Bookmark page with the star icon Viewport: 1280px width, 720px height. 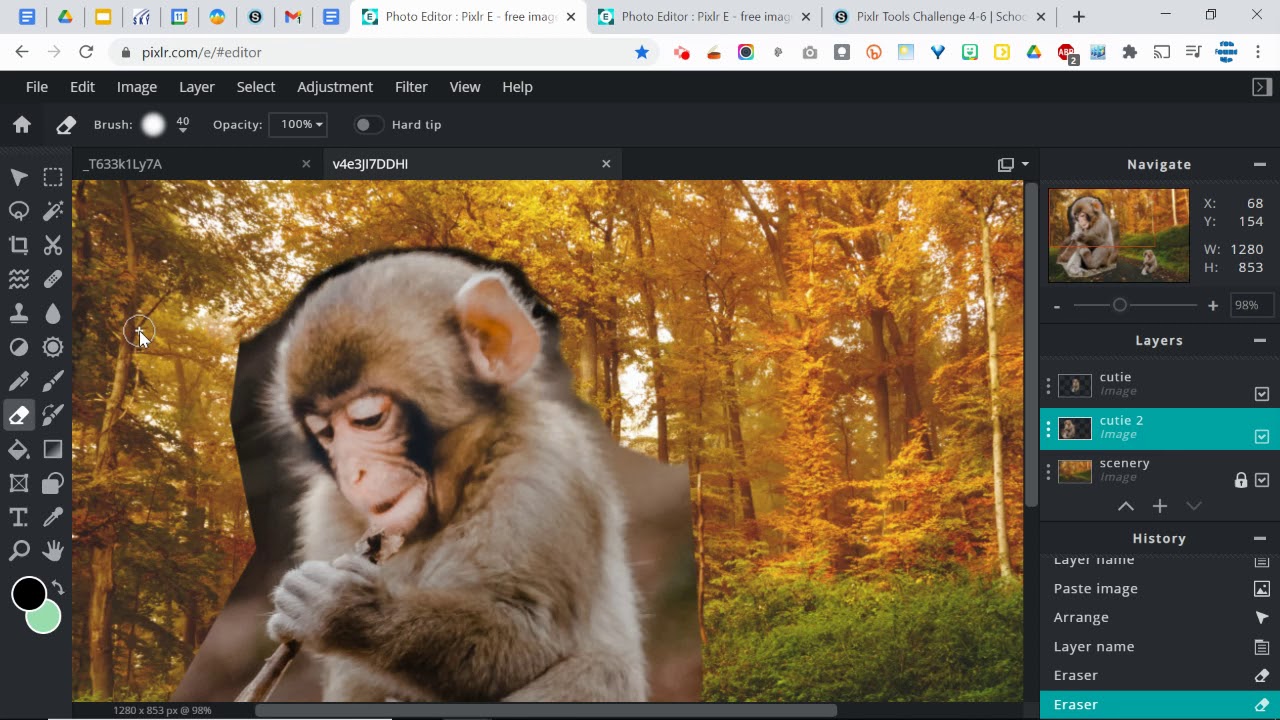642,52
